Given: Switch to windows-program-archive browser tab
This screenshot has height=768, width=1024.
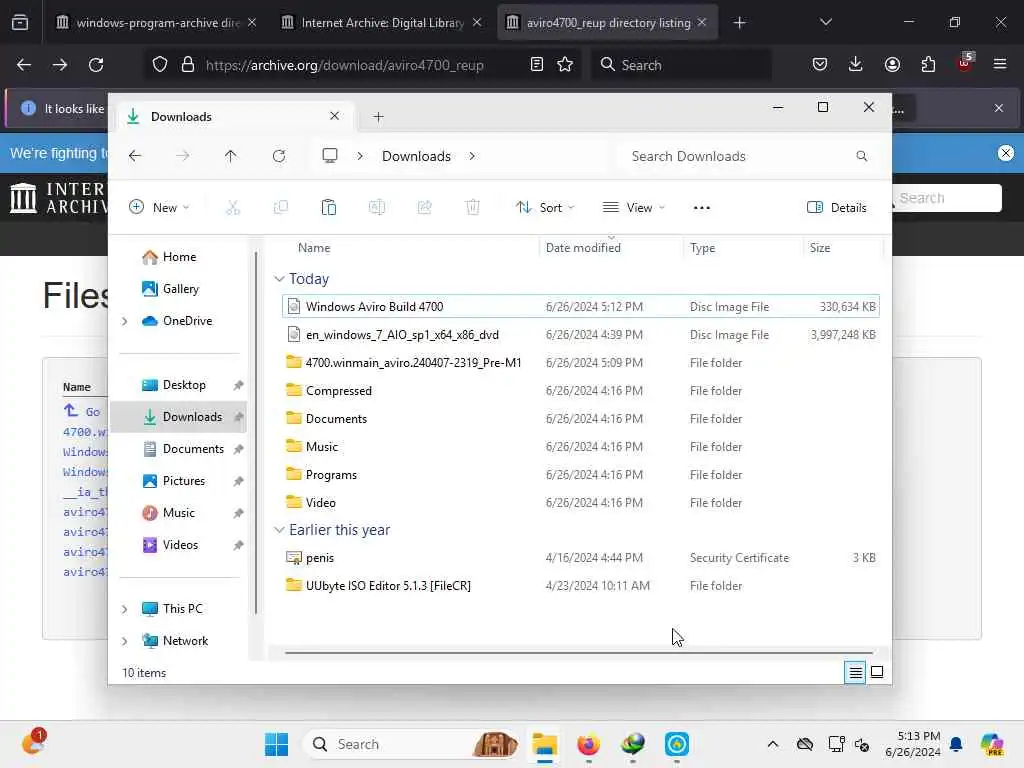Looking at the screenshot, I should 156,22.
